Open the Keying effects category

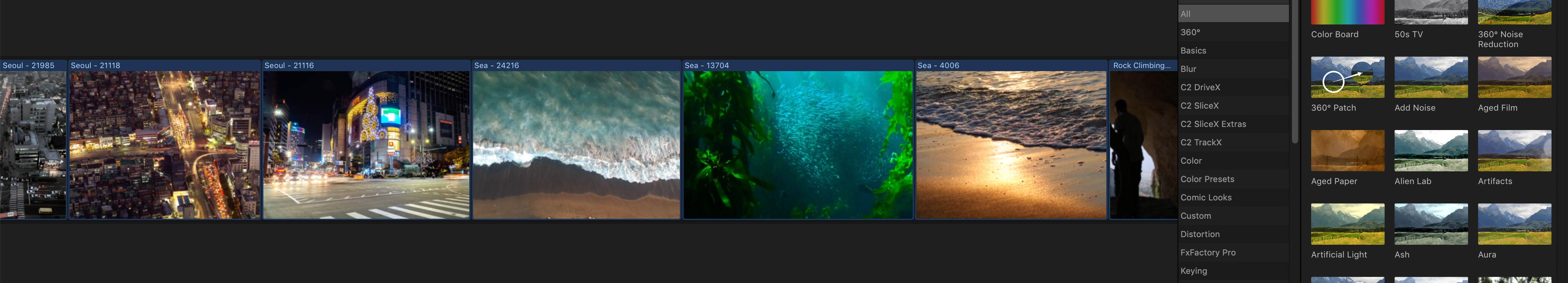[1233, 271]
